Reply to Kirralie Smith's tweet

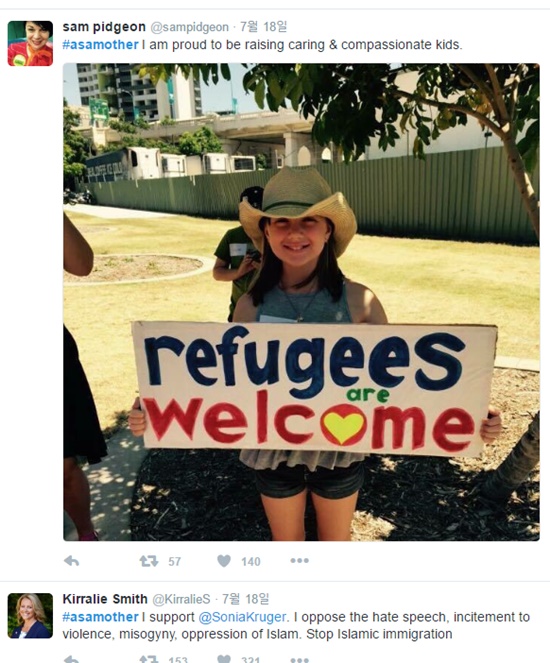(71, 660)
